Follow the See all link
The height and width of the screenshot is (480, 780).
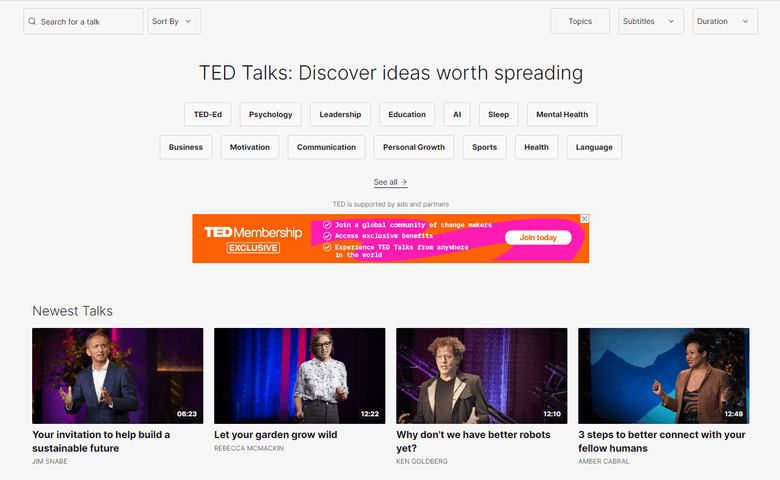[390, 182]
